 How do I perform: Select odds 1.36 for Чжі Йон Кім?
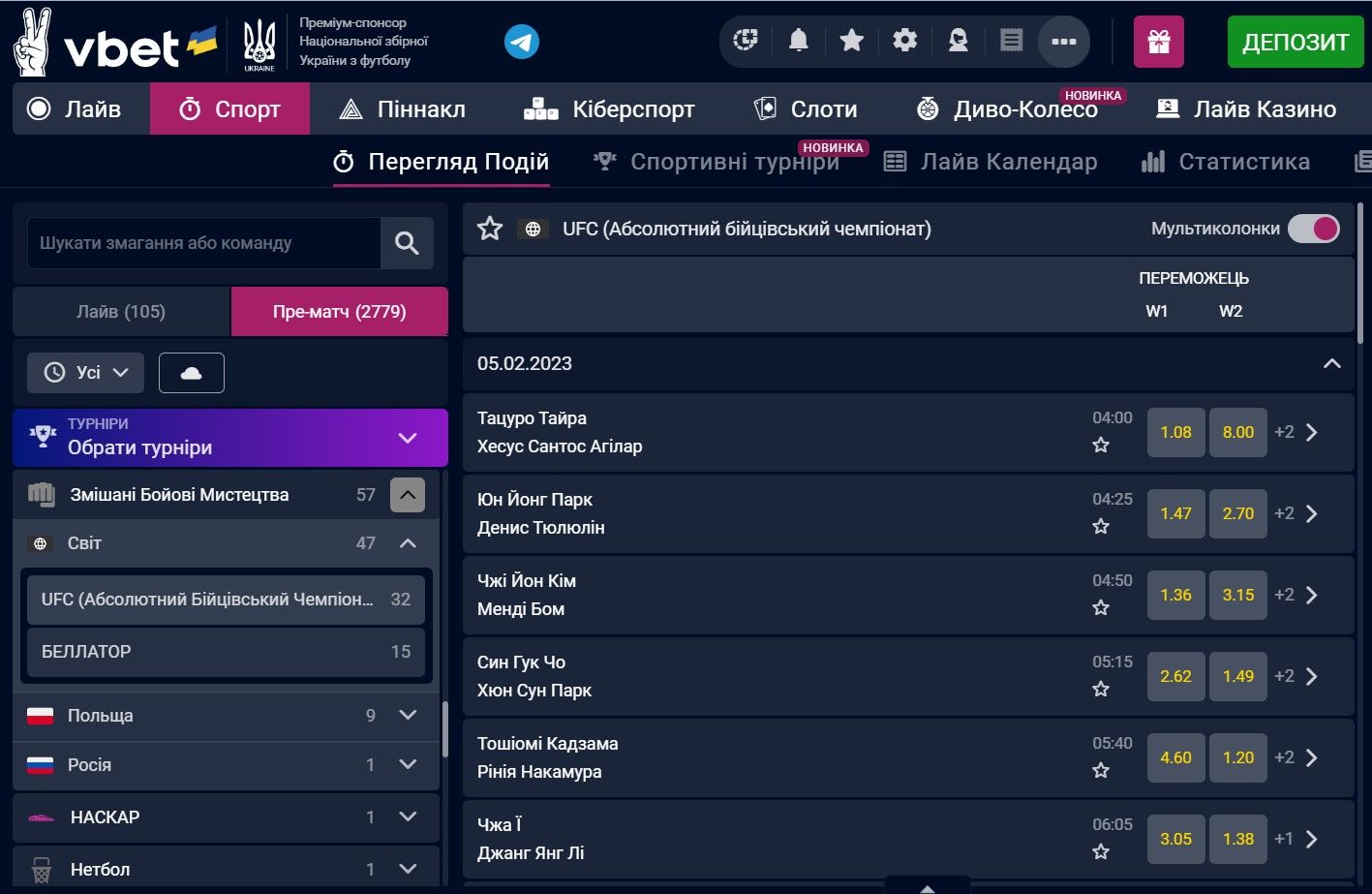[x=1176, y=595]
